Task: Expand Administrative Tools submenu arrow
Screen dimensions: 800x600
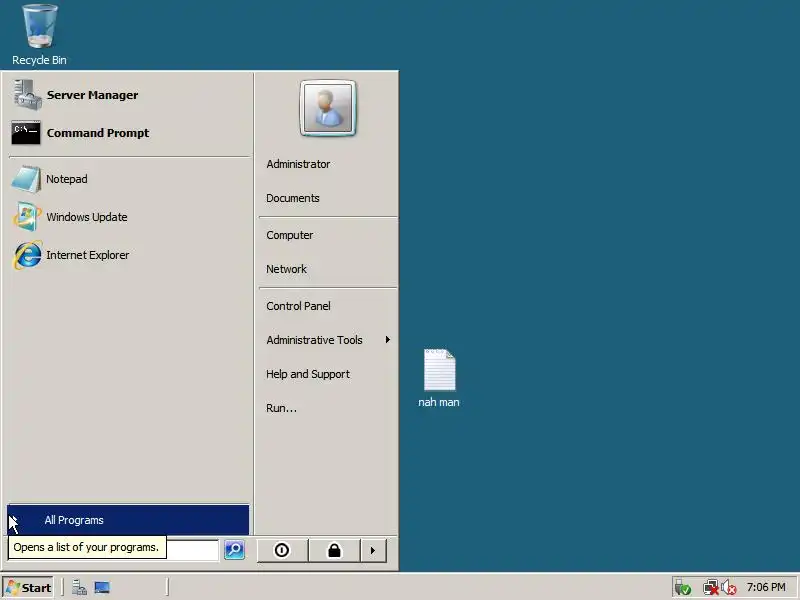Action: click(388, 340)
